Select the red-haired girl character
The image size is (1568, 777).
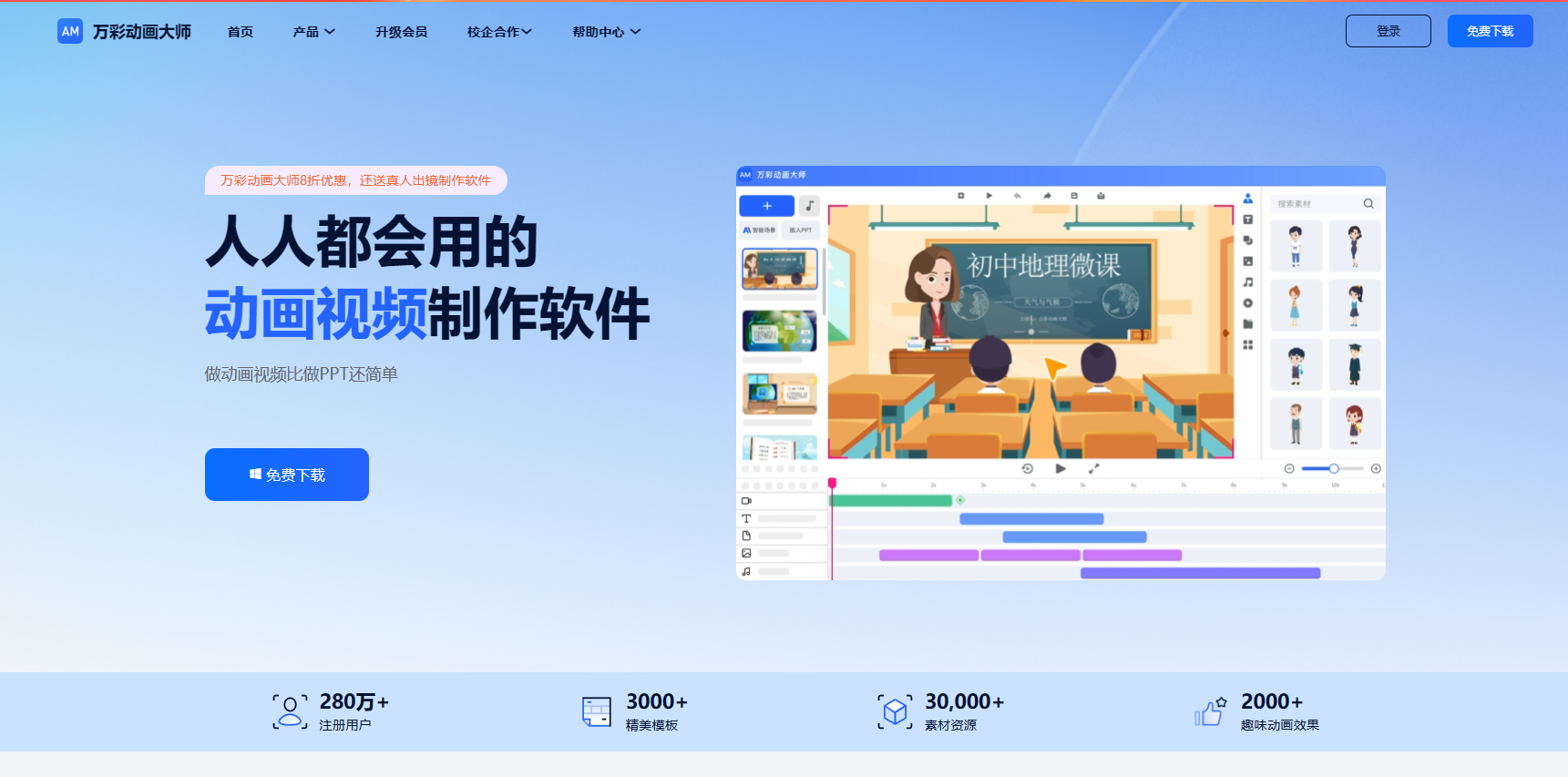tap(1355, 424)
